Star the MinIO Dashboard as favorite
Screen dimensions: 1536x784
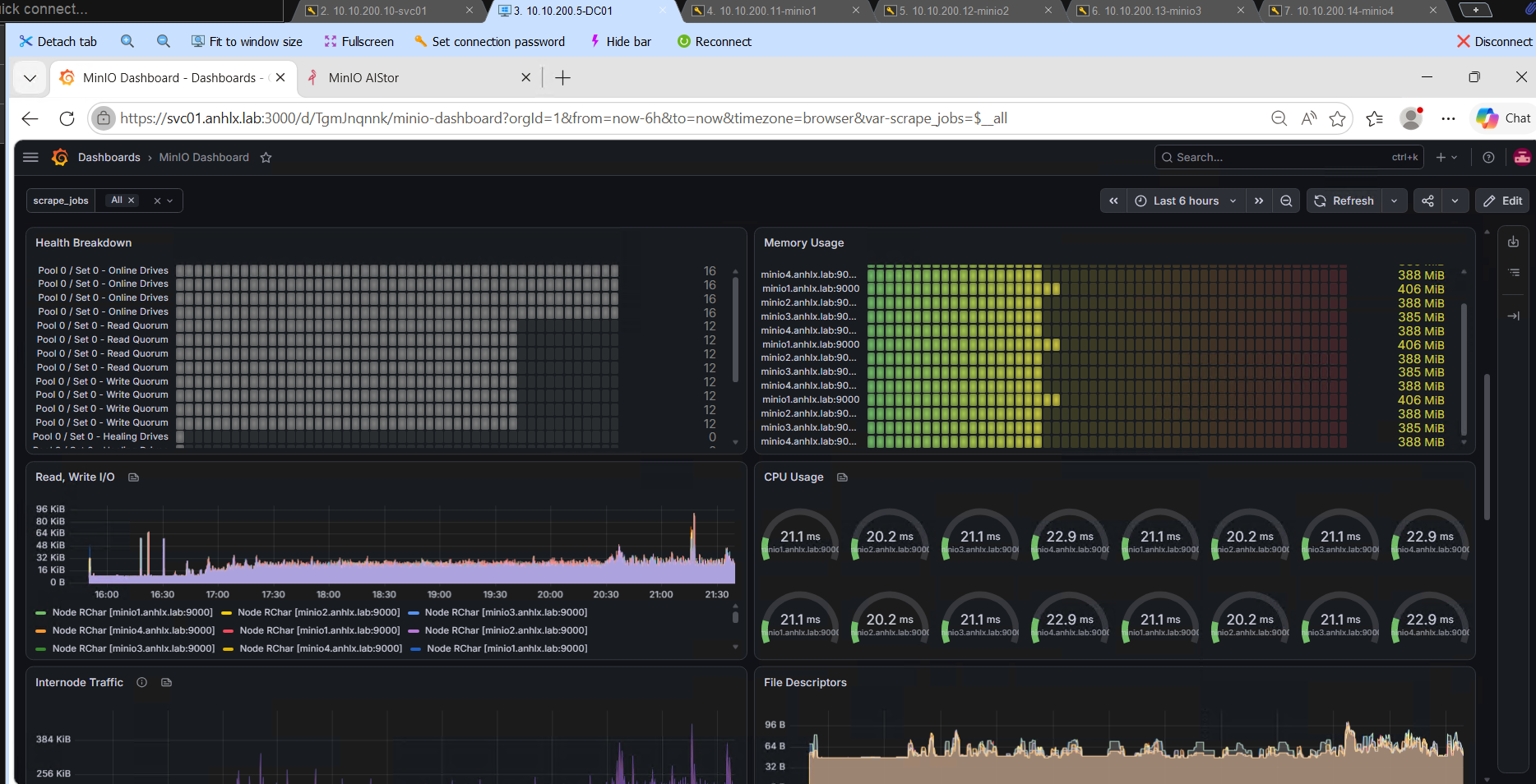pyautogui.click(x=266, y=158)
